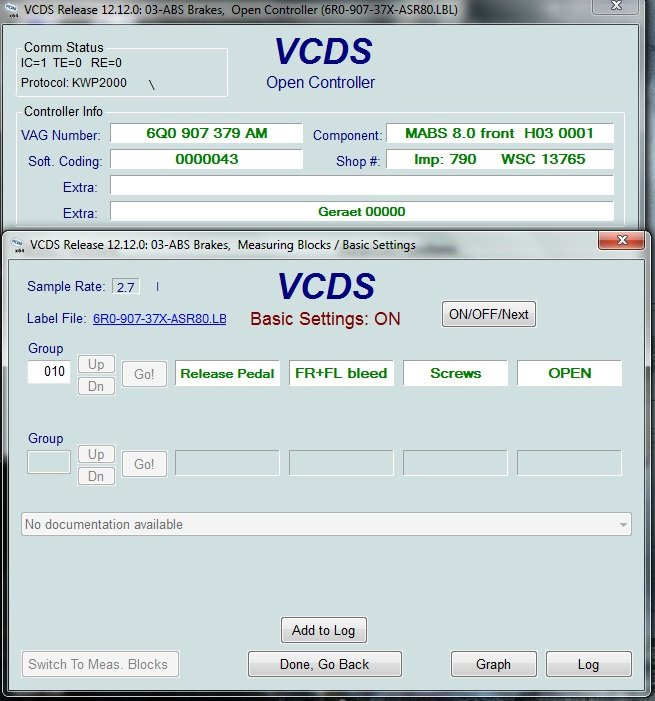Close the Measuring Blocks / Basic Settings window
The width and height of the screenshot is (655, 701).
[621, 241]
